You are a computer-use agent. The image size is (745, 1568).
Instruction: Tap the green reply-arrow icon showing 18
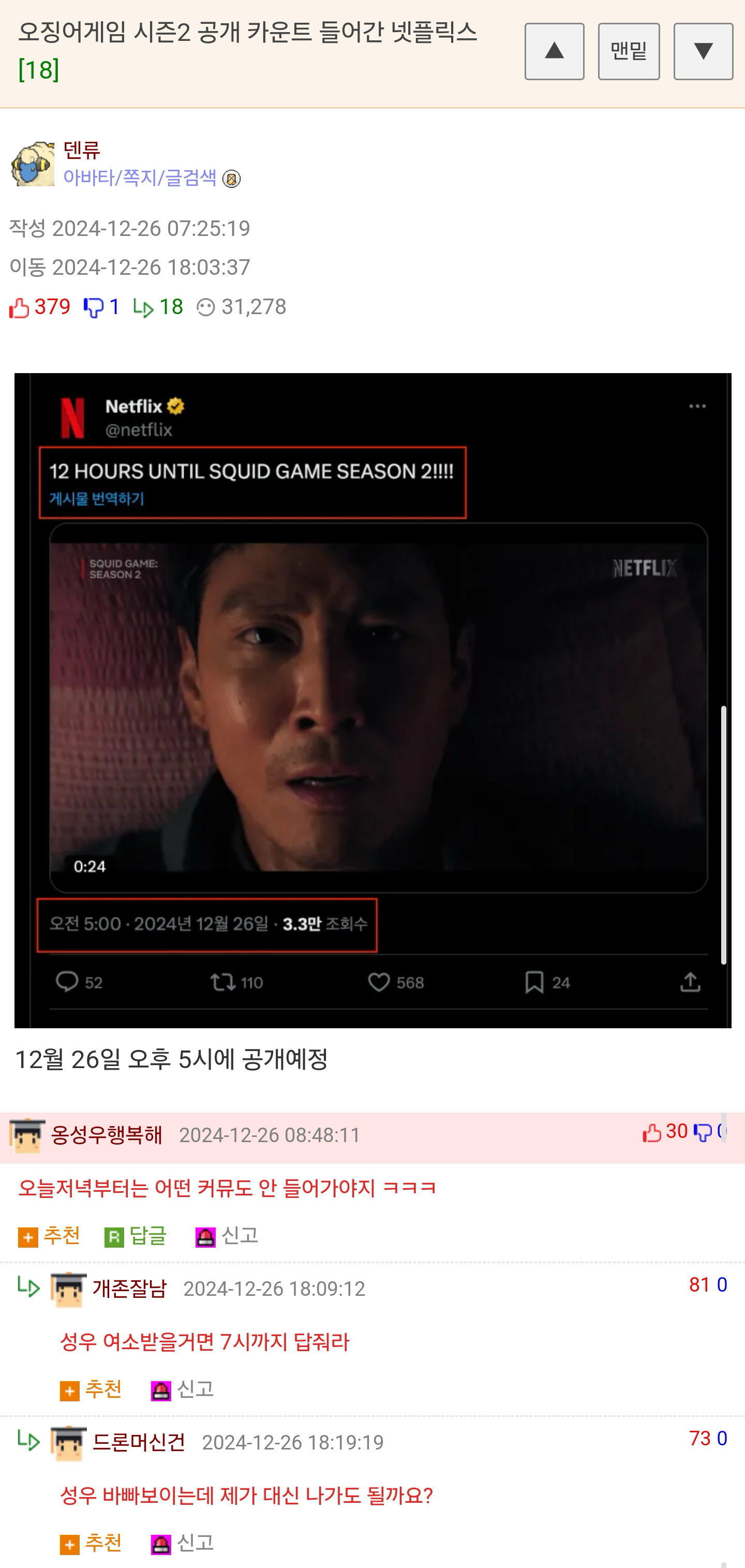[143, 308]
